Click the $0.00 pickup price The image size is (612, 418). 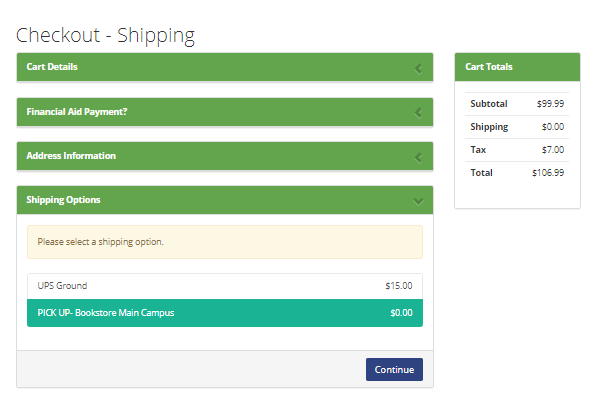pyautogui.click(x=401, y=313)
